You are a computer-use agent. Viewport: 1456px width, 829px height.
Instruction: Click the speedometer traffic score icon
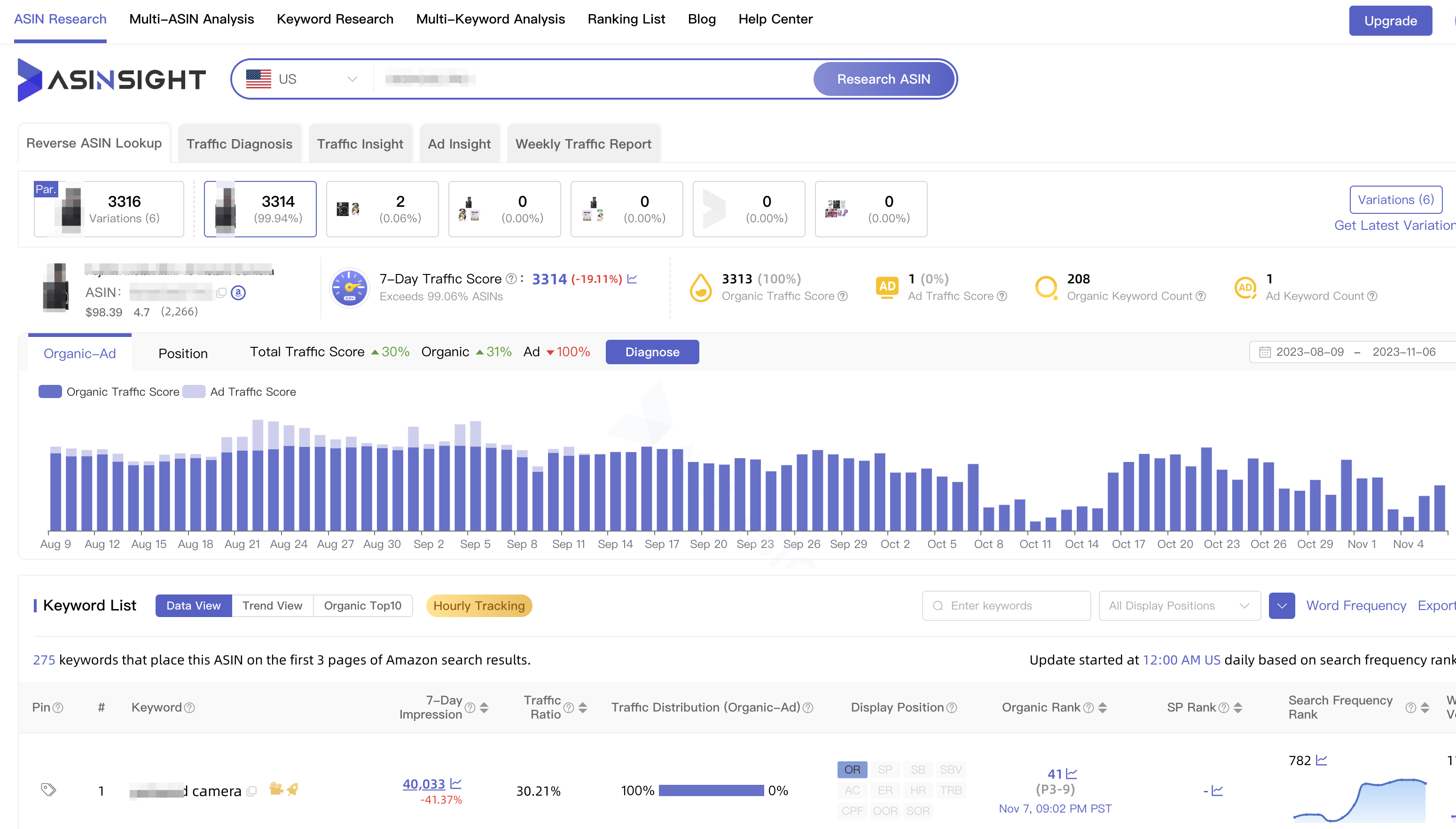coord(349,288)
